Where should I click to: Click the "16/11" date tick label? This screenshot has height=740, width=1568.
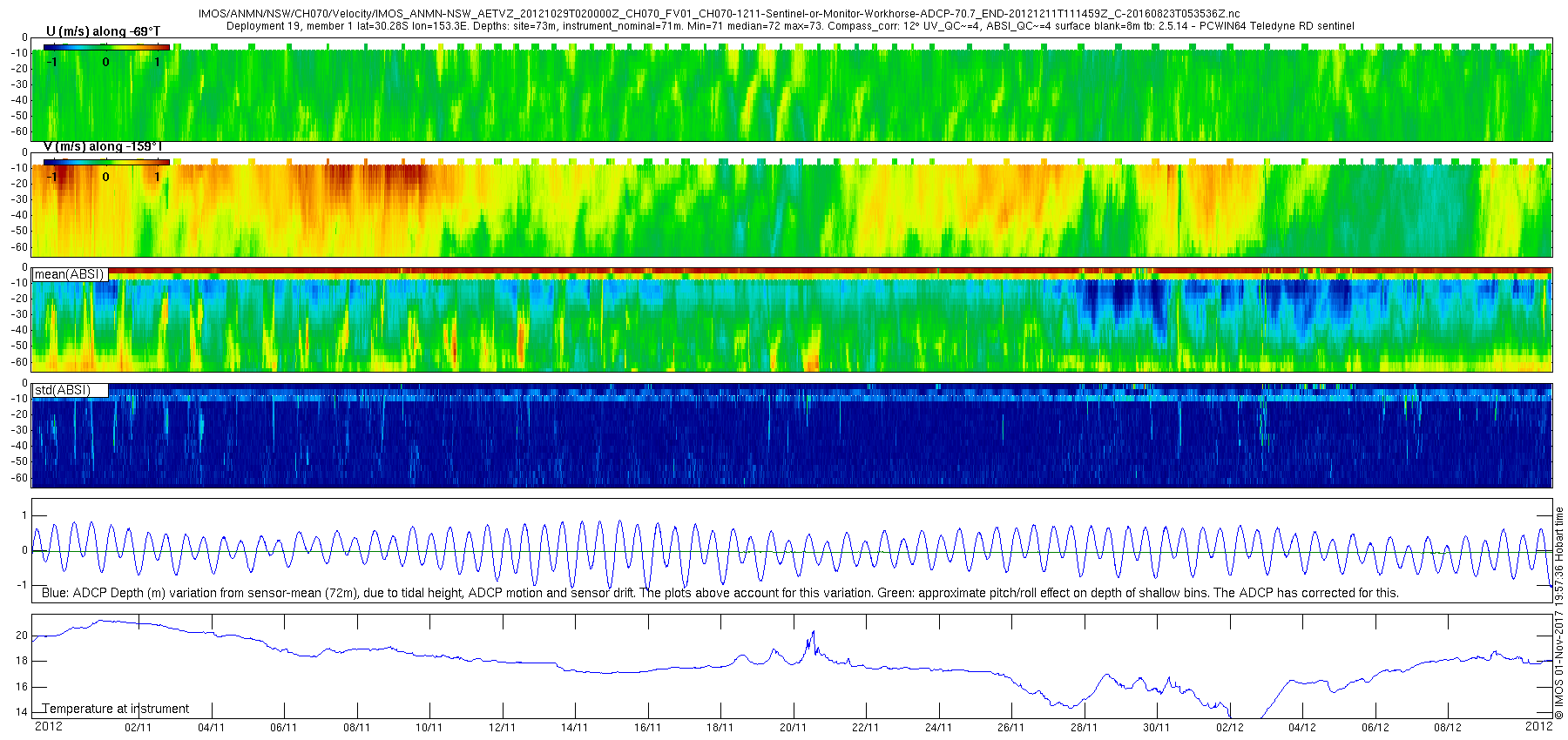pos(647,728)
